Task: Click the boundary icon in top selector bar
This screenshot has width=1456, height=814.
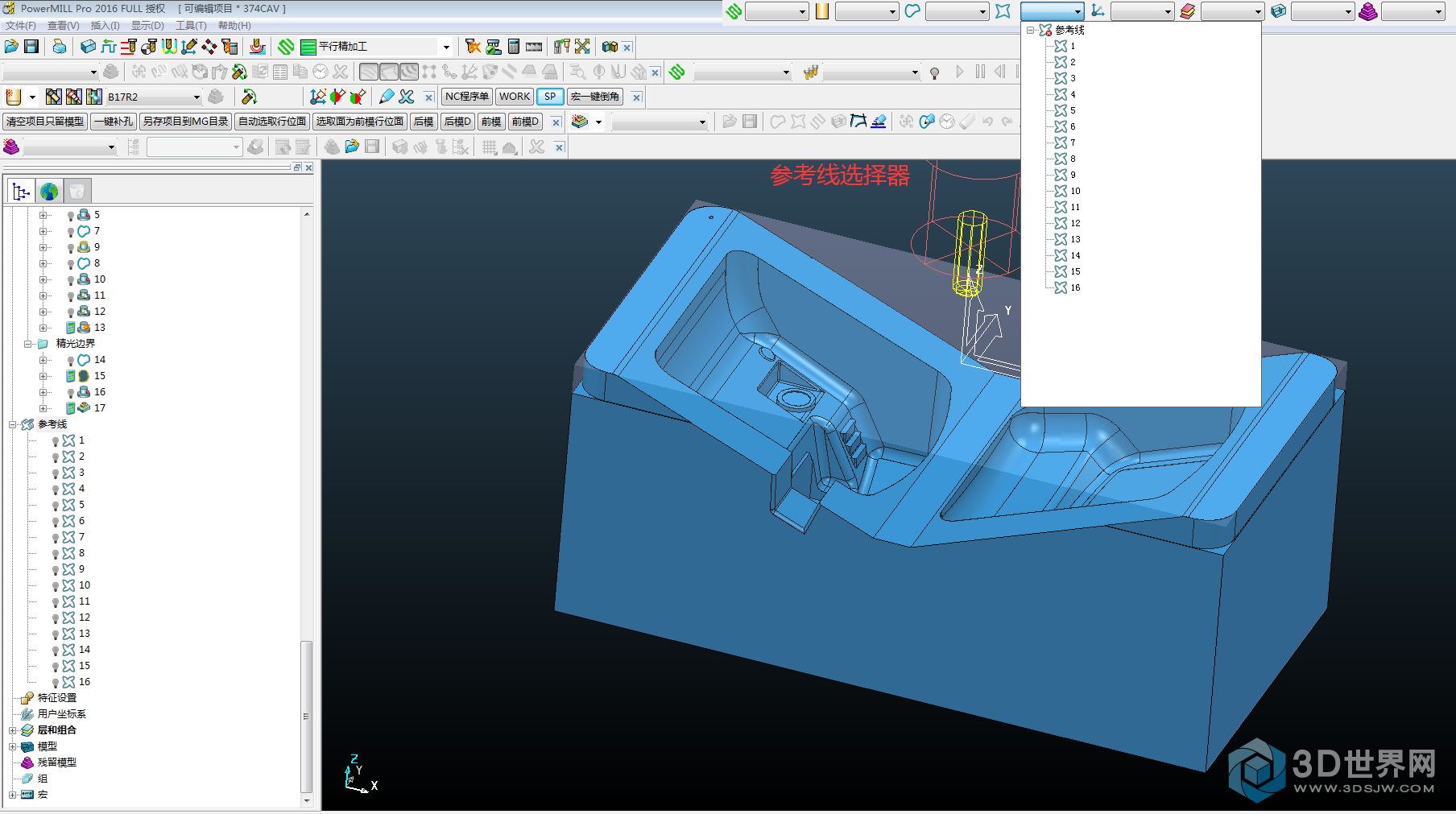Action: [x=912, y=11]
